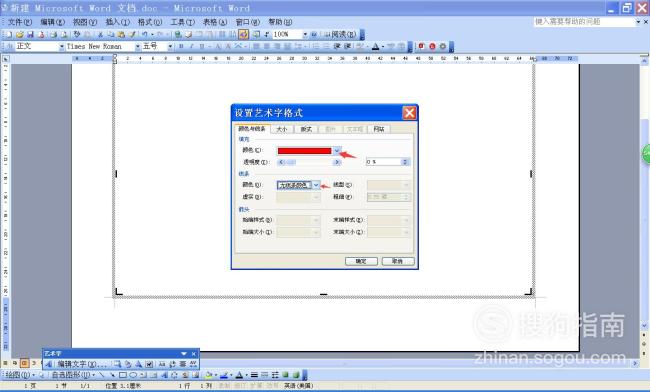Click the transparency slider track
The height and width of the screenshot is (392, 650).
(x=309, y=162)
